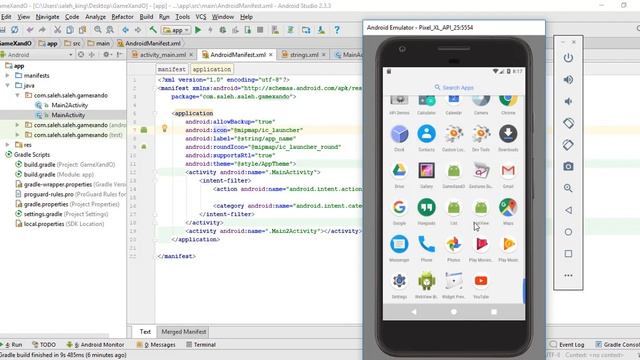
Task: Open emulator extended controls via the three dots
Action: point(568,276)
